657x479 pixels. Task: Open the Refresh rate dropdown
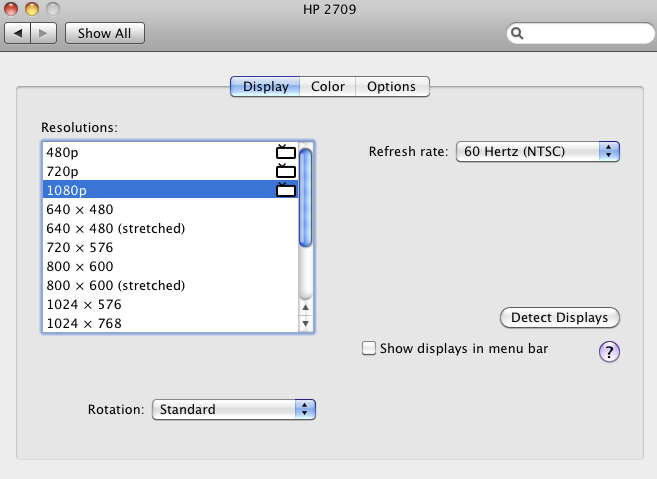click(x=538, y=151)
